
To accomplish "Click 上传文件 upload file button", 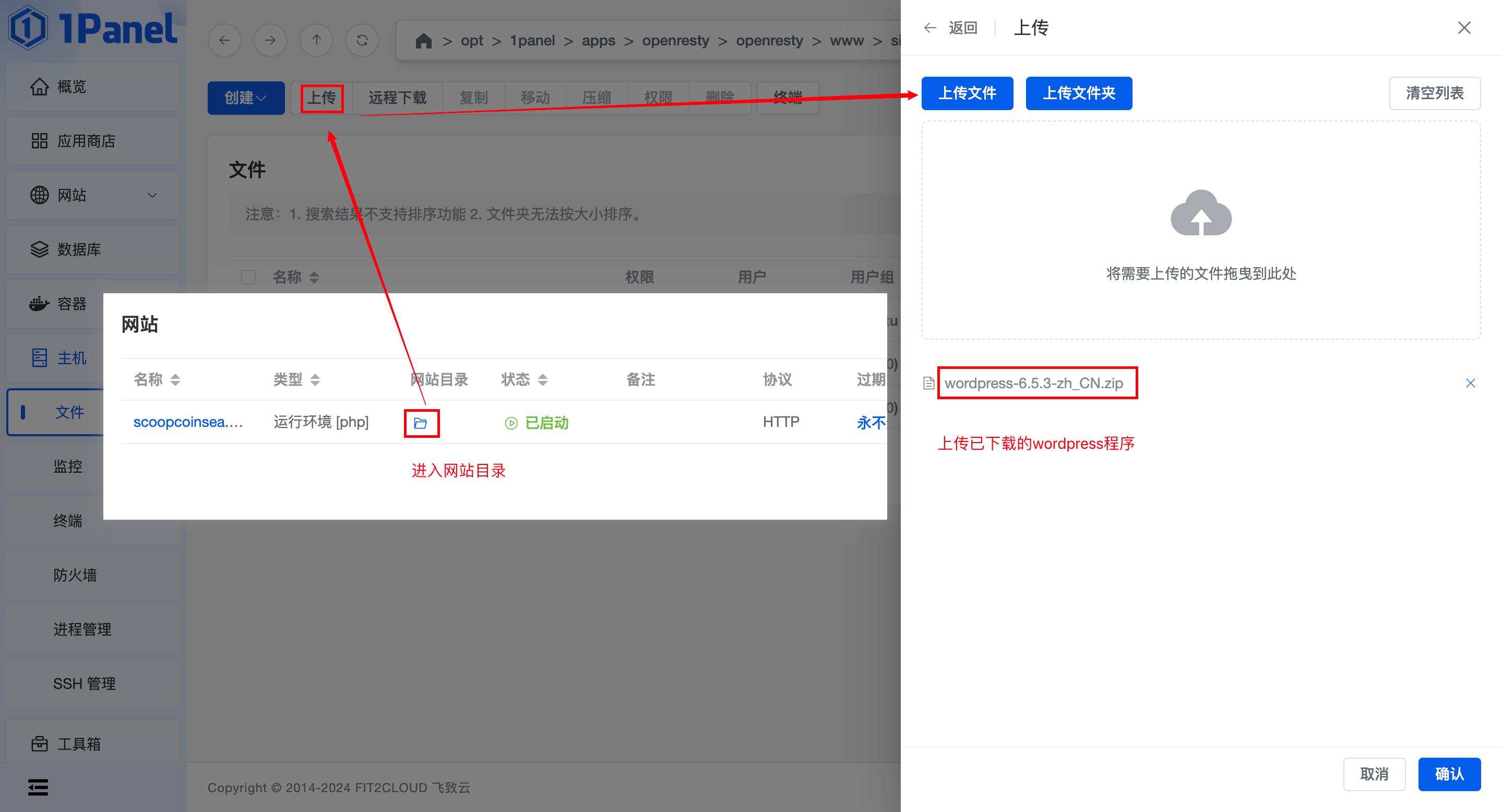I will click(x=967, y=93).
